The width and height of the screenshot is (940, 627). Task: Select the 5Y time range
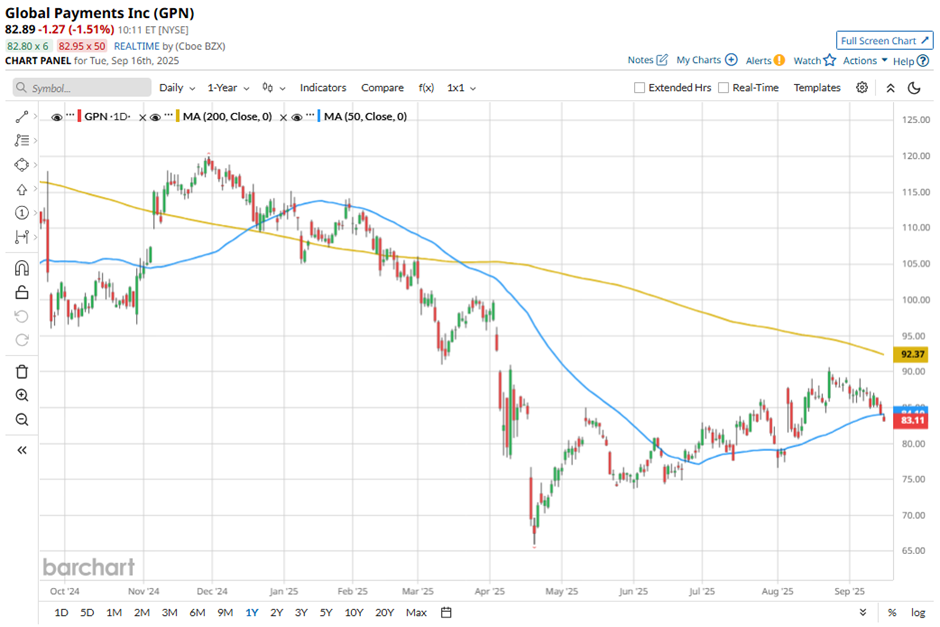326,613
